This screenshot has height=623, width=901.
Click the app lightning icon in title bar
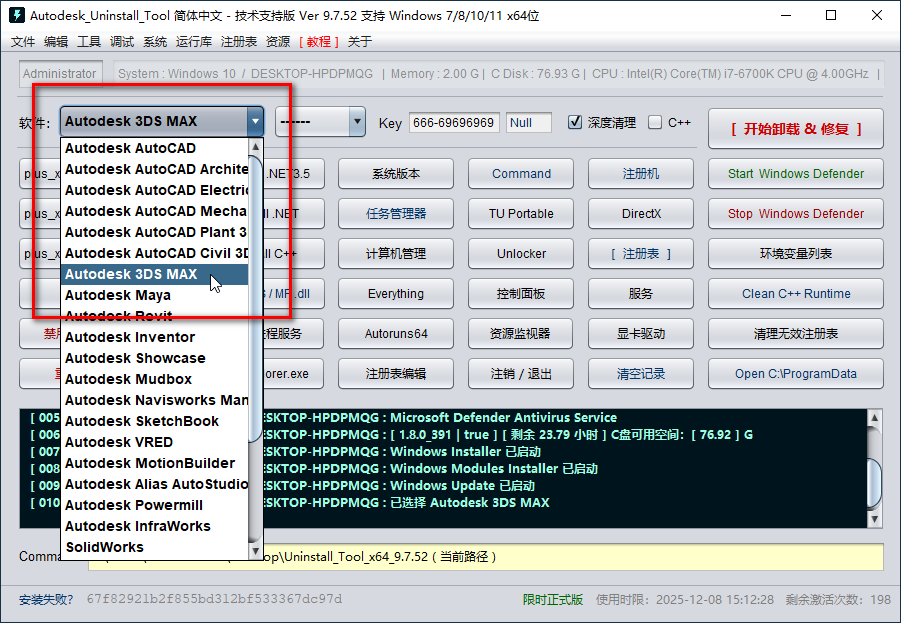(17, 15)
